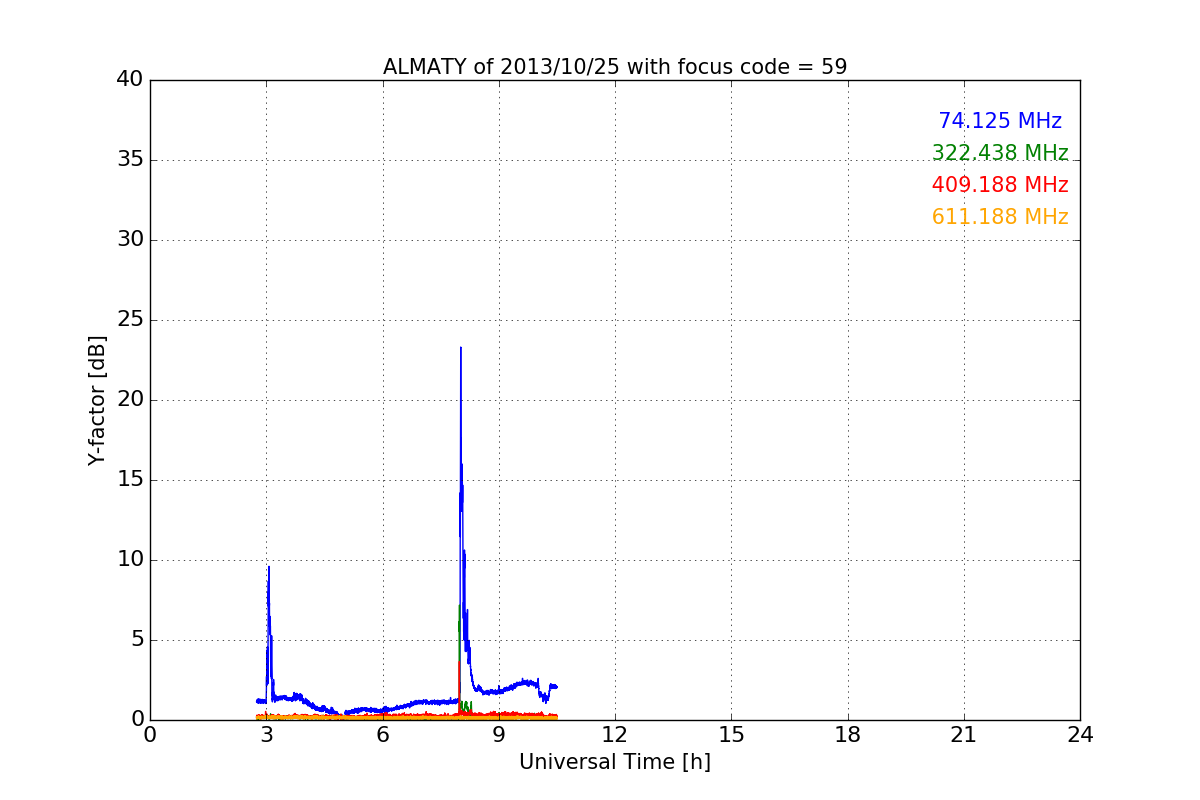Click x-axis tick label 24
The height and width of the screenshot is (800, 1200).
click(1080, 735)
